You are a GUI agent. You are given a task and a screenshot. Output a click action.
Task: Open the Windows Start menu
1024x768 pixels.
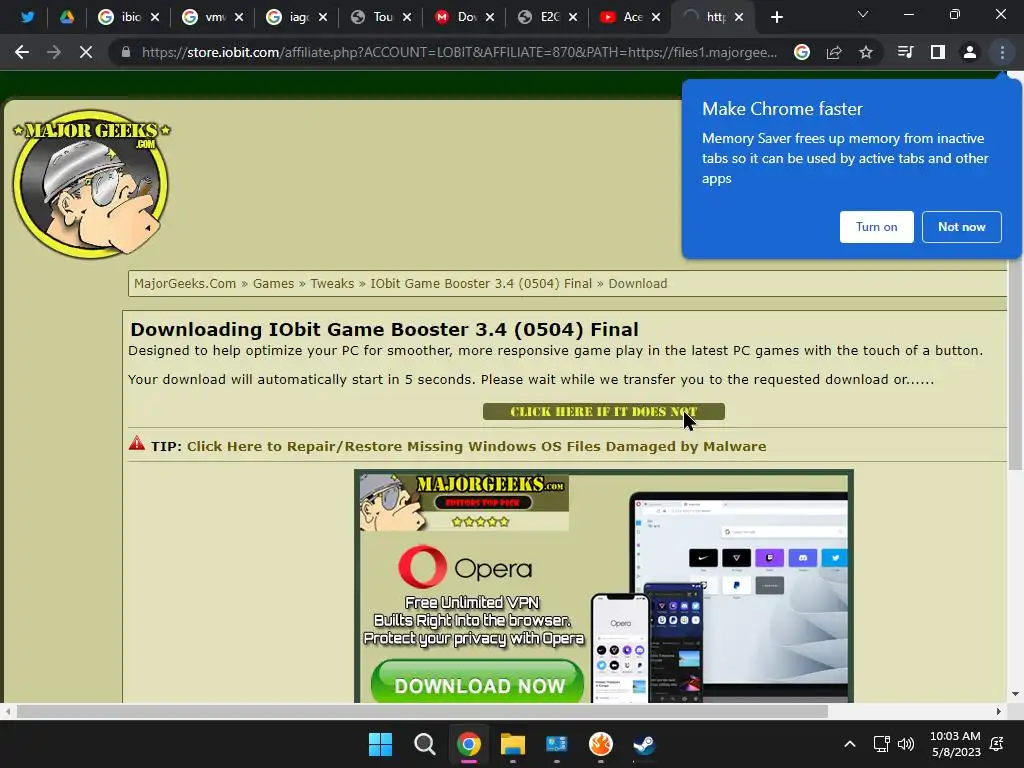click(x=380, y=744)
